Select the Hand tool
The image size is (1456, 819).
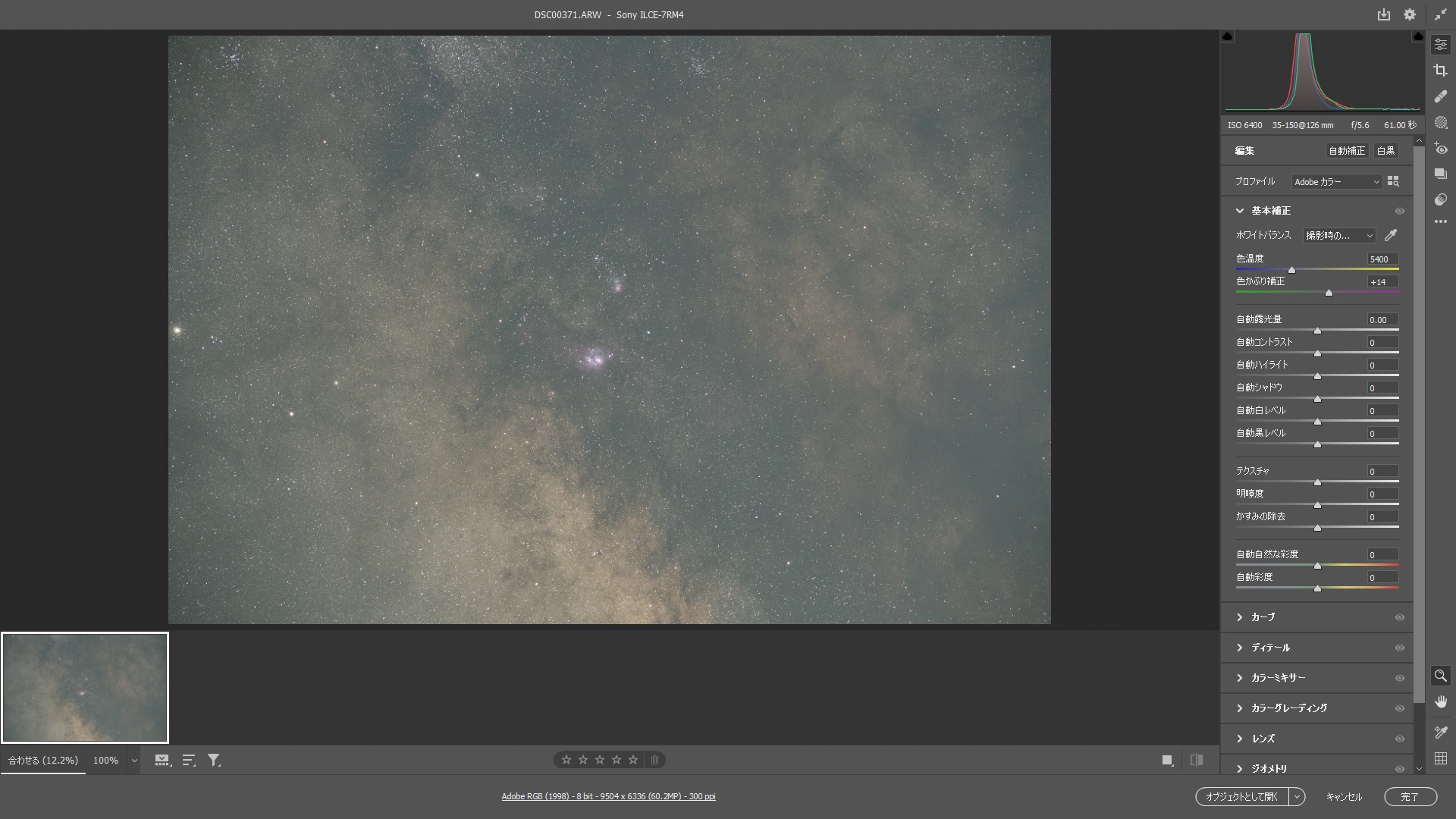pyautogui.click(x=1440, y=701)
